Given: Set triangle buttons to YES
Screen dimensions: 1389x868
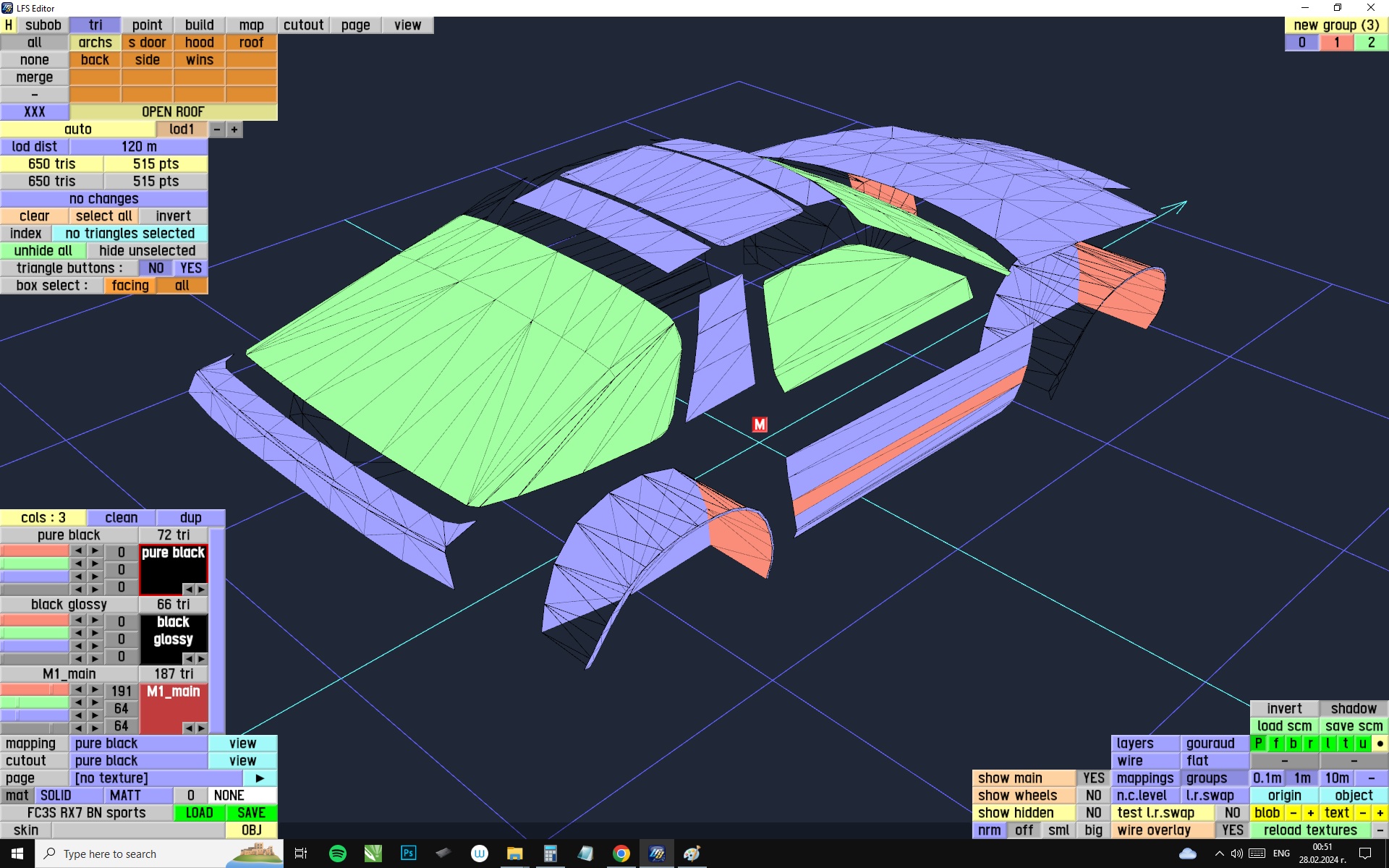Looking at the screenshot, I should coord(191,268).
